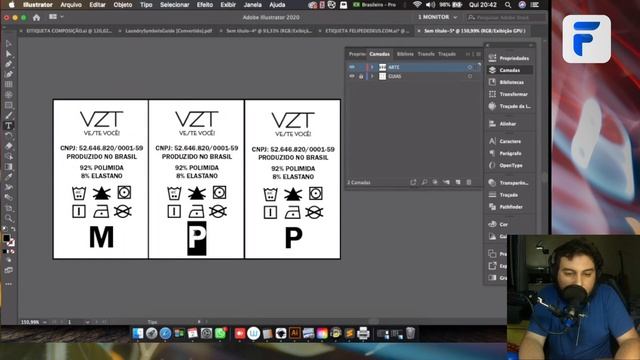Expand the ARTE layer
The image size is (640, 360).
pyautogui.click(x=372, y=67)
